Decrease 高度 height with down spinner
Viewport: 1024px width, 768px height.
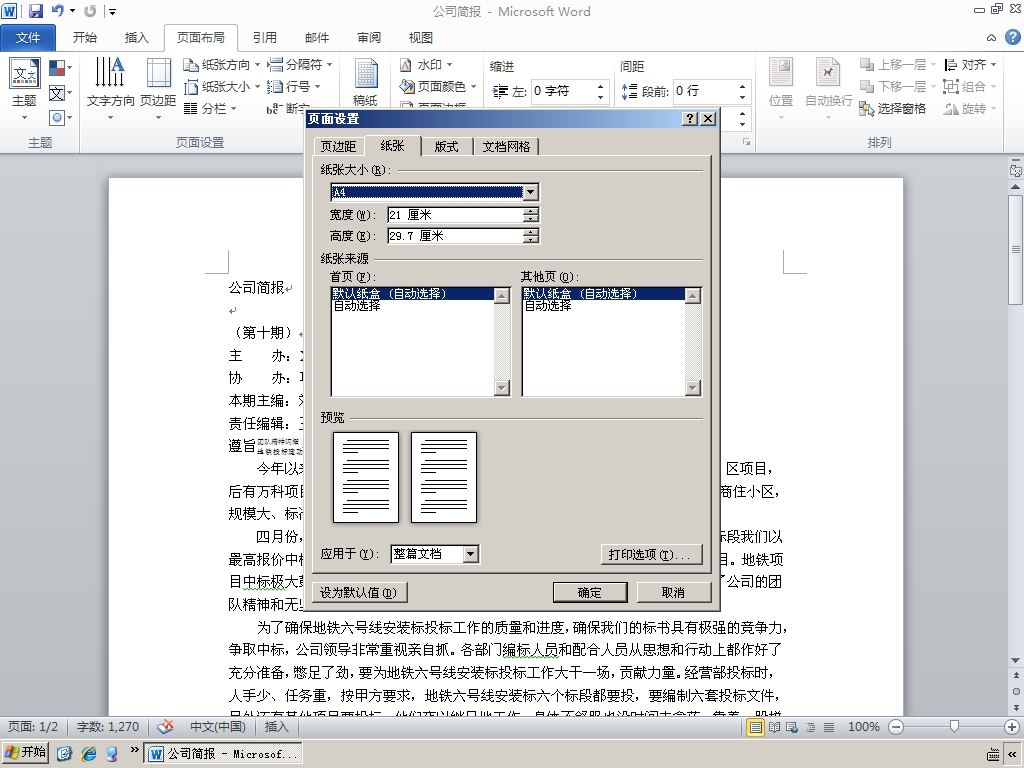pos(532,240)
